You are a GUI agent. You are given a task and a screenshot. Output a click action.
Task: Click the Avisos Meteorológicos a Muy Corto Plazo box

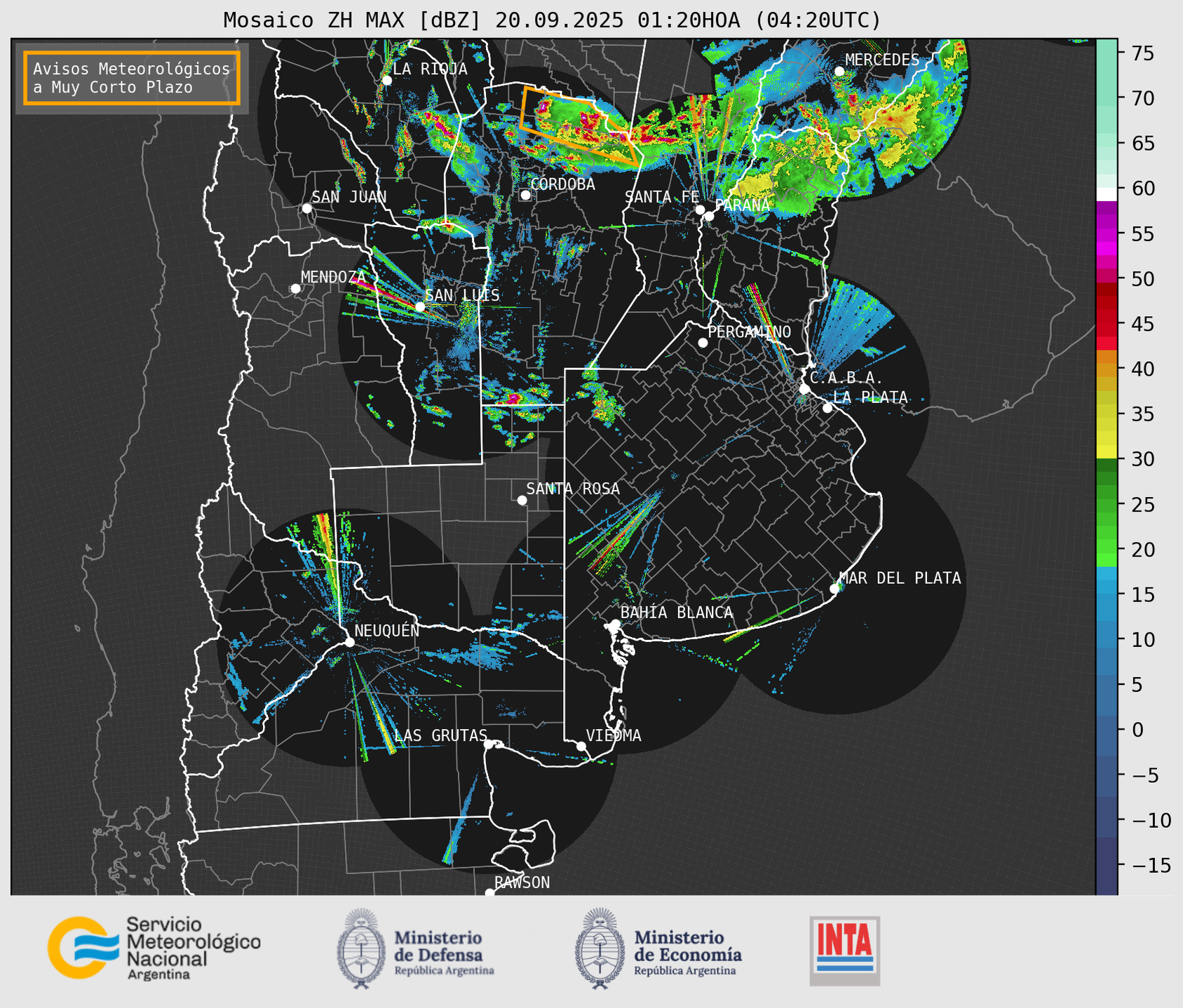132,78
